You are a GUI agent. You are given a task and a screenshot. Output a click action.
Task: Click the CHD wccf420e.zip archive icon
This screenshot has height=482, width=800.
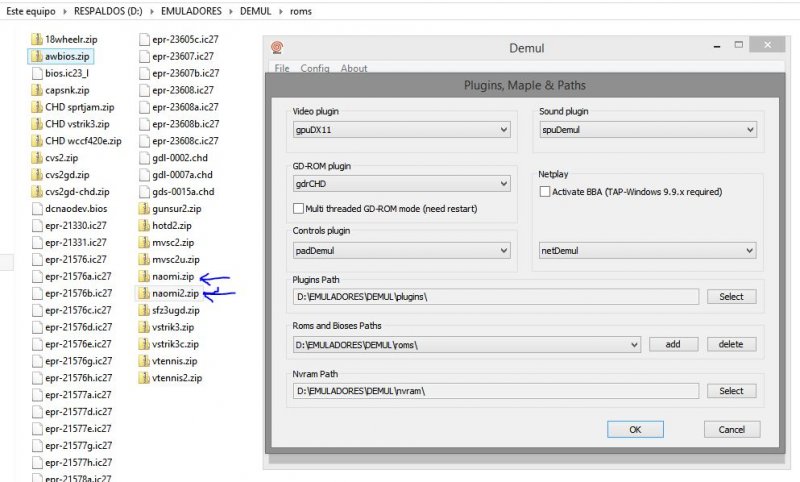(x=37, y=141)
